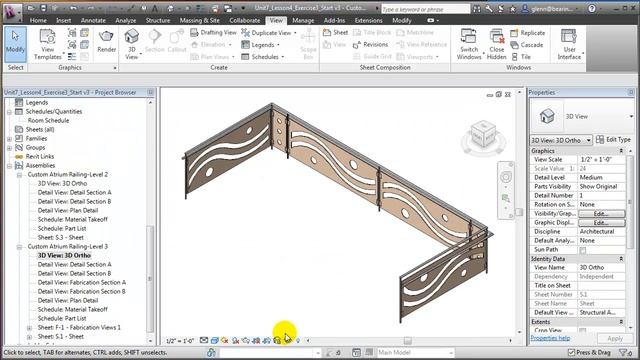Expand Sheet: F-1 - Fabrication Views 1
Image resolution: width=640 pixels, height=360 pixels.
(x=29, y=328)
